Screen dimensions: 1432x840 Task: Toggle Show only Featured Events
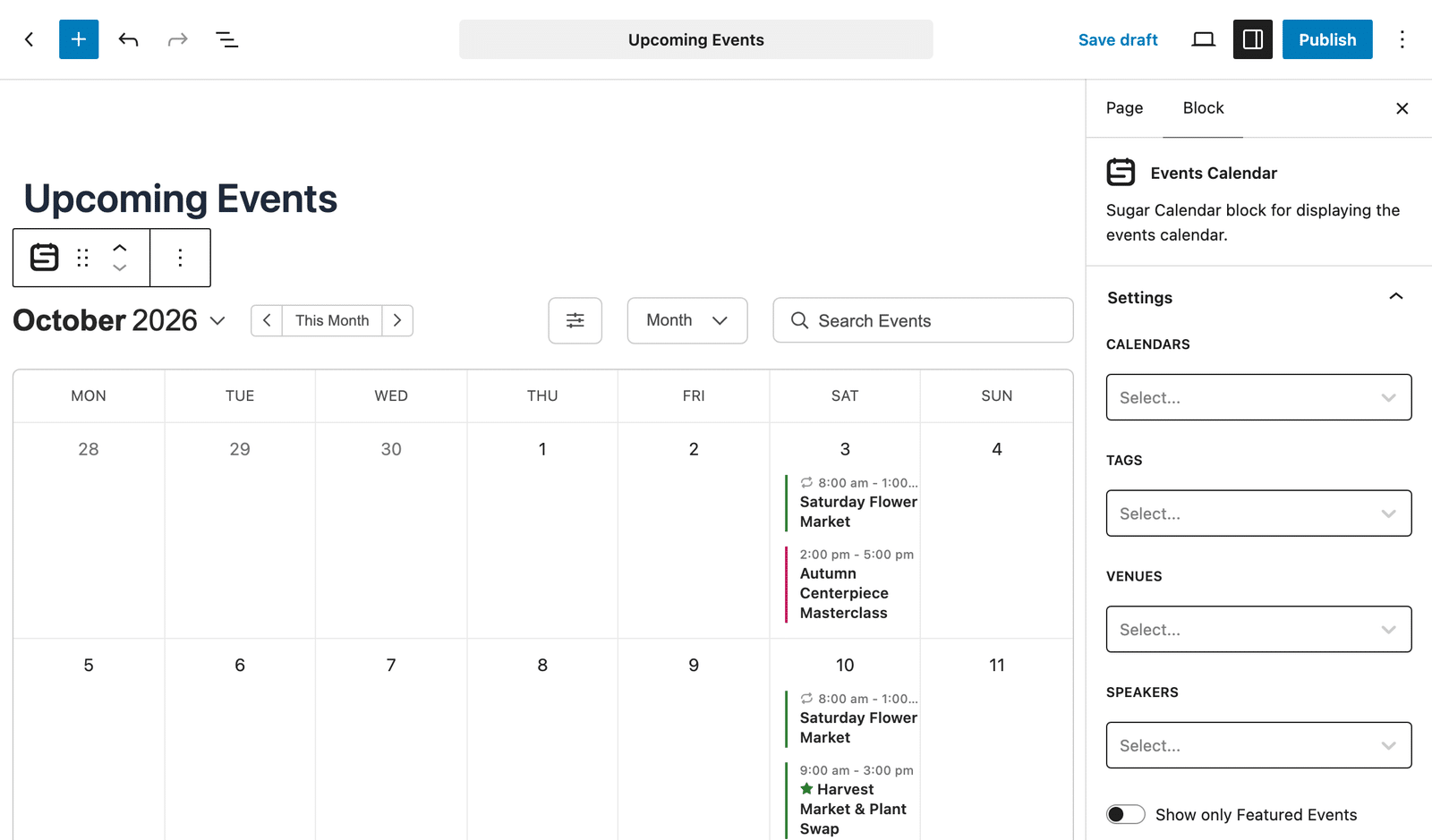coord(1126,814)
